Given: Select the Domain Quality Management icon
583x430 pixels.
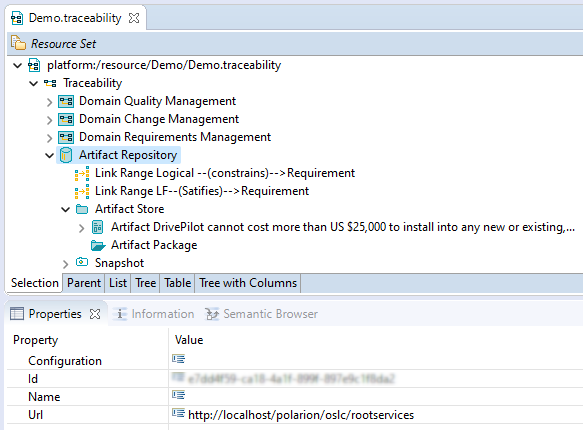Looking at the screenshot, I should (x=66, y=101).
